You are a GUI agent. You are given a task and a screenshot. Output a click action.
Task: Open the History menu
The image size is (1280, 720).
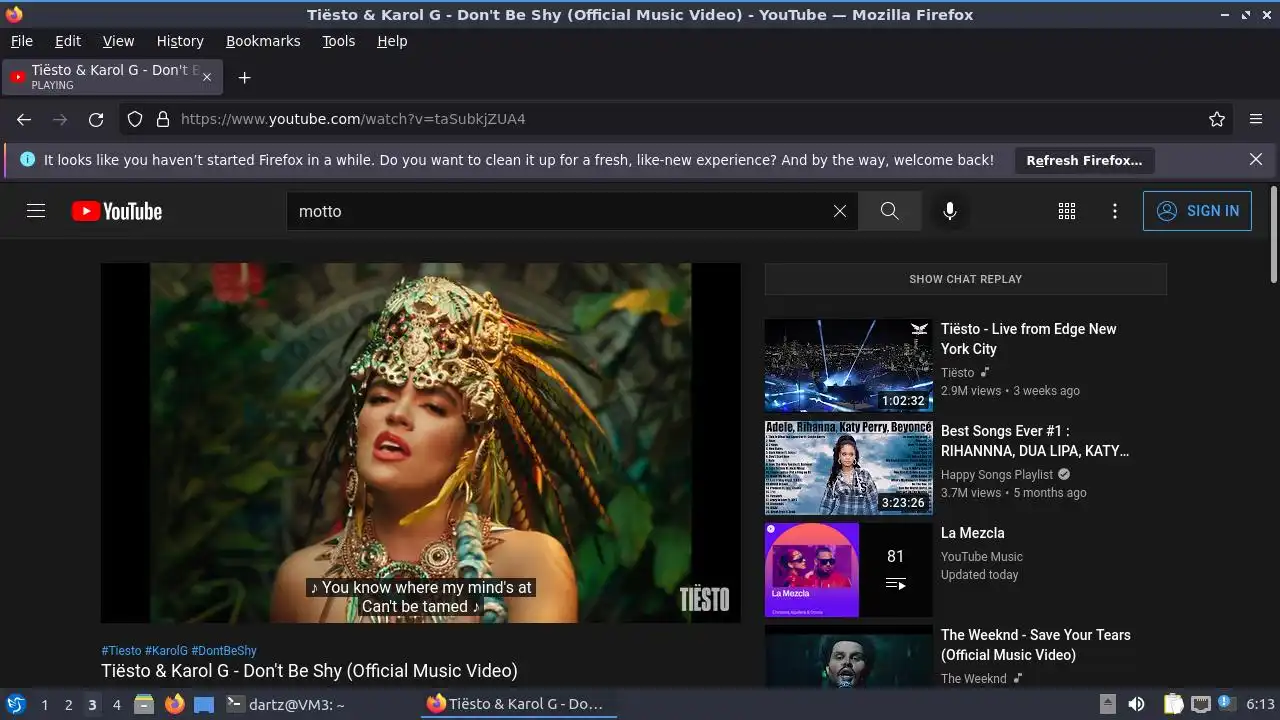pos(180,41)
